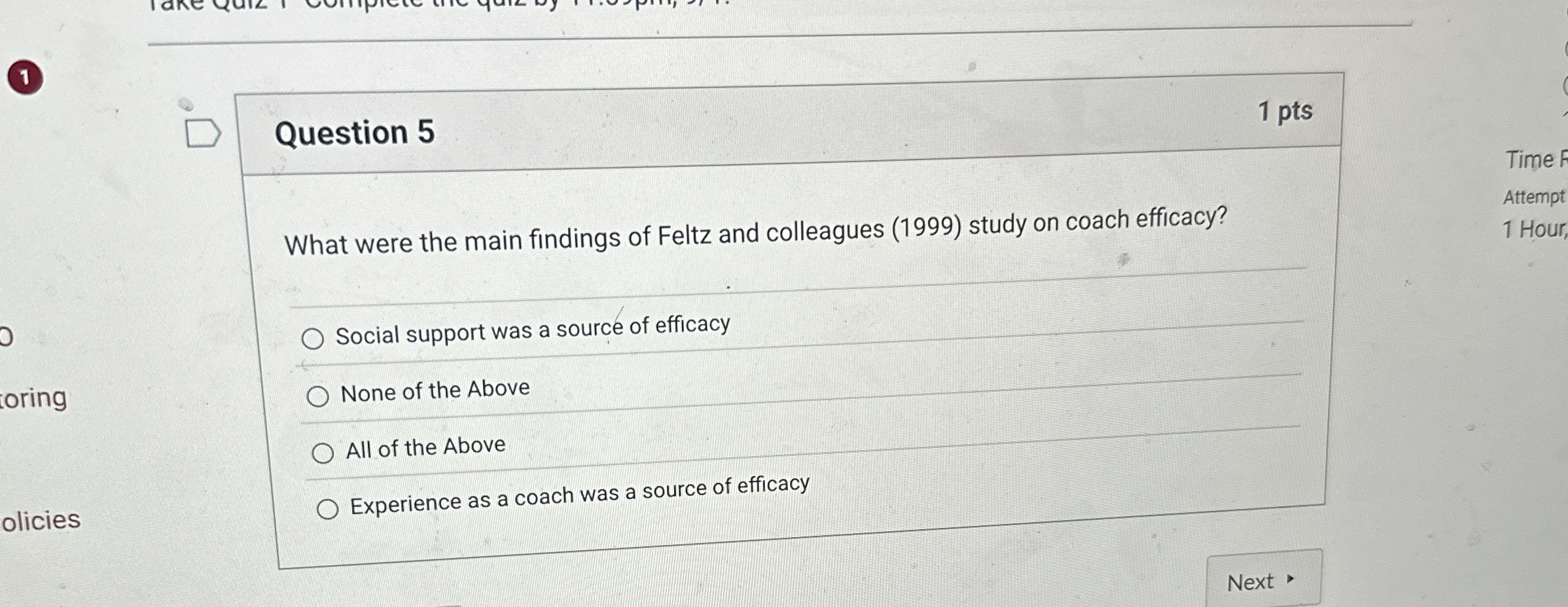Click the Next button
Image resolution: width=1568 pixels, height=607 pixels.
point(1263,580)
